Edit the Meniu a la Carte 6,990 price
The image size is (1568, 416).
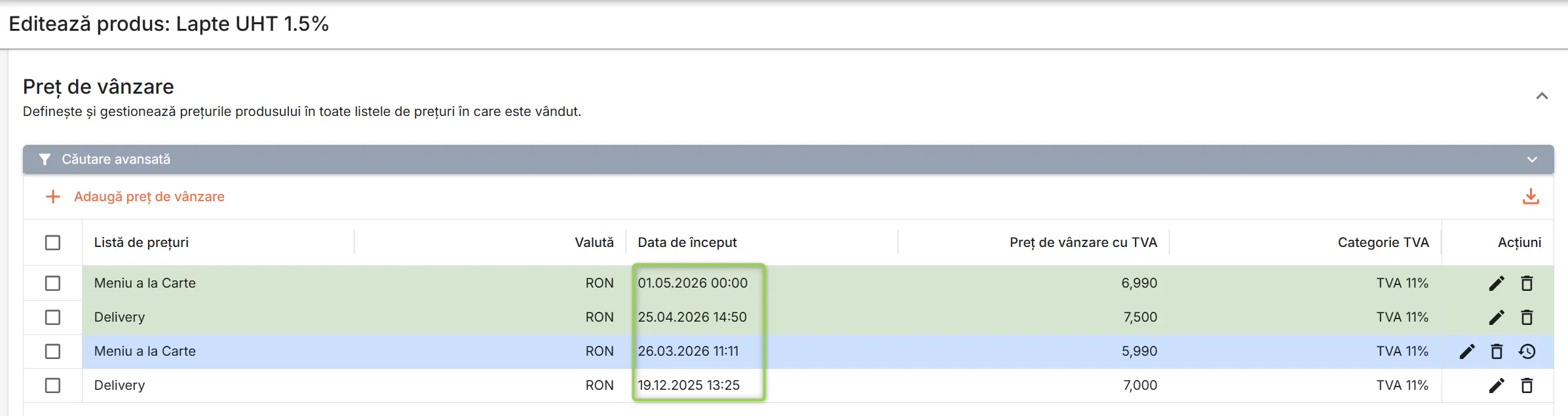(1497, 283)
